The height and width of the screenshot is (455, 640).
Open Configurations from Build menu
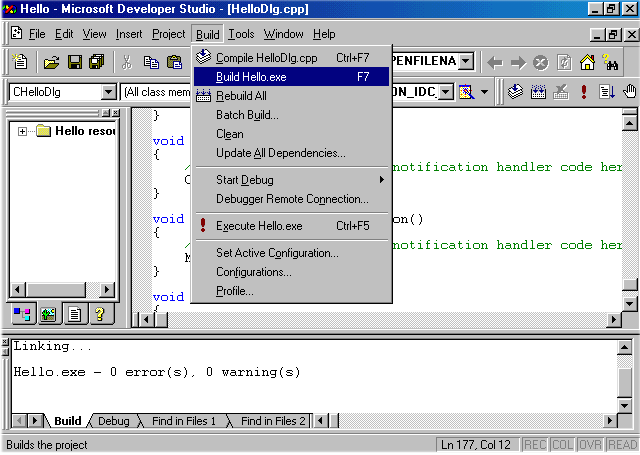(x=291, y=272)
